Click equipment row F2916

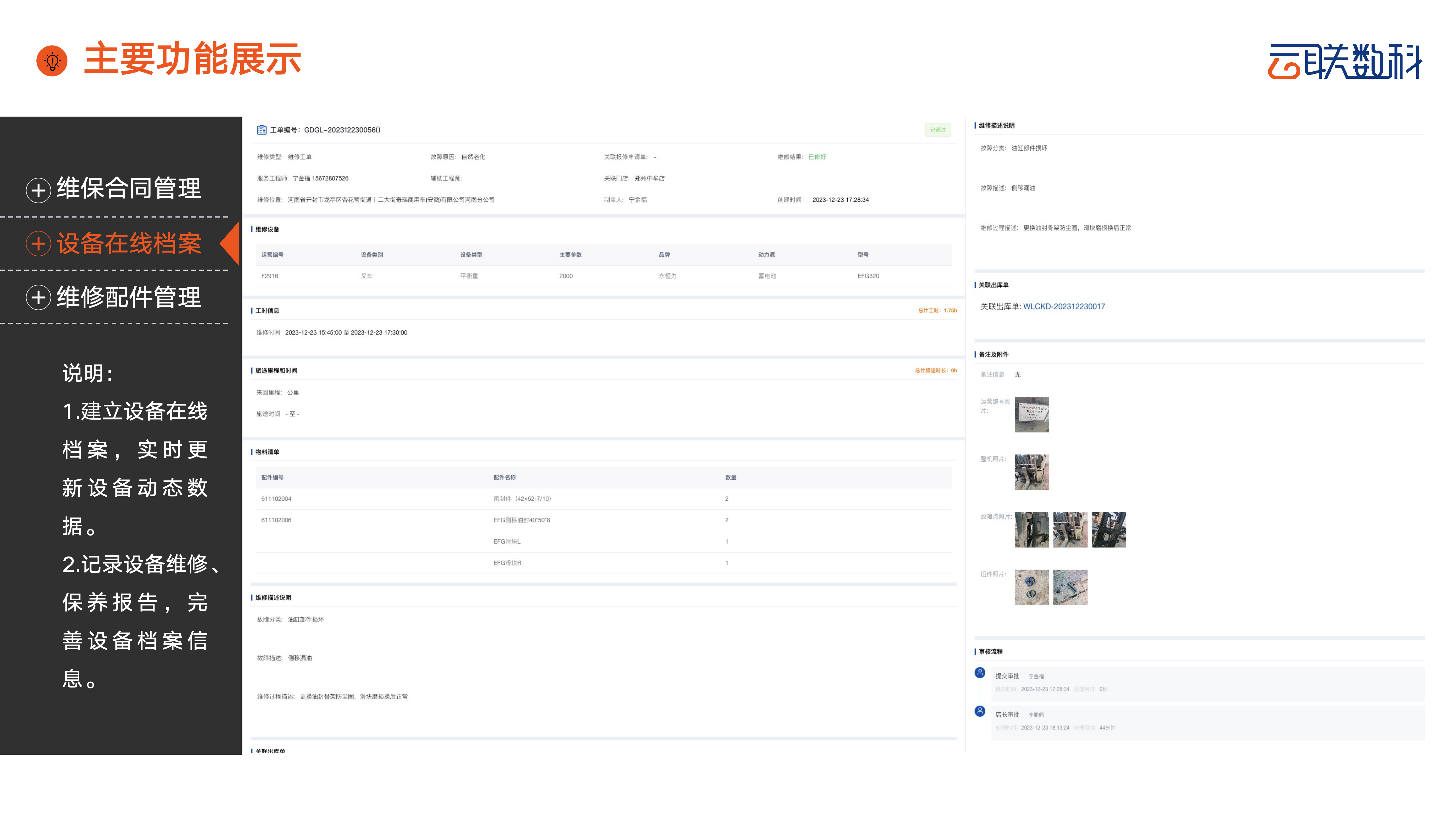pyautogui.click(x=270, y=276)
